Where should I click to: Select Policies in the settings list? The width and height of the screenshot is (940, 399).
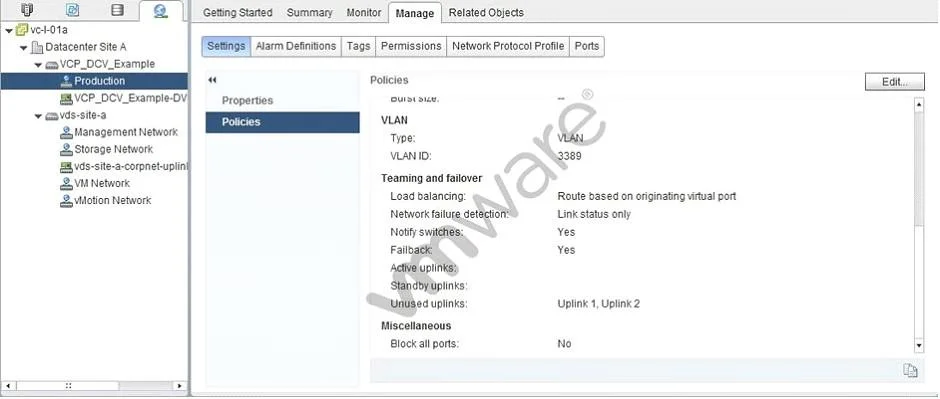pos(282,122)
